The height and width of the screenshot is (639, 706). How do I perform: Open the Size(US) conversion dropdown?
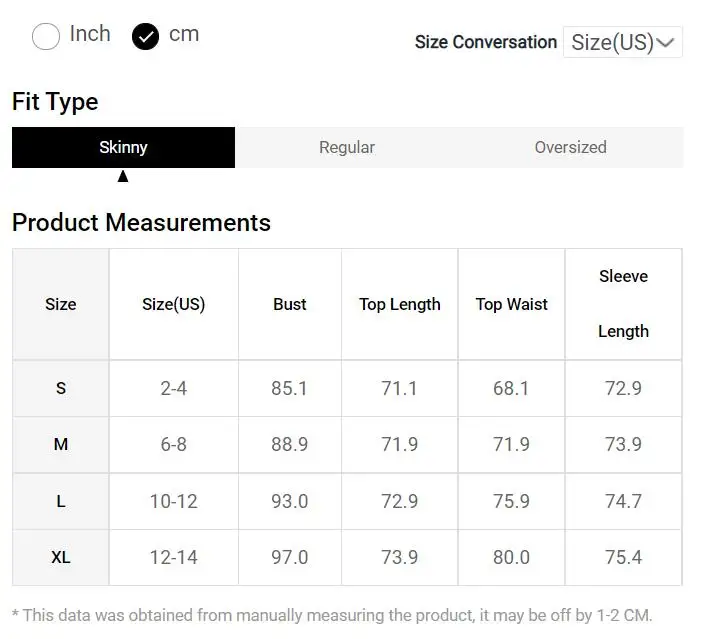point(622,42)
